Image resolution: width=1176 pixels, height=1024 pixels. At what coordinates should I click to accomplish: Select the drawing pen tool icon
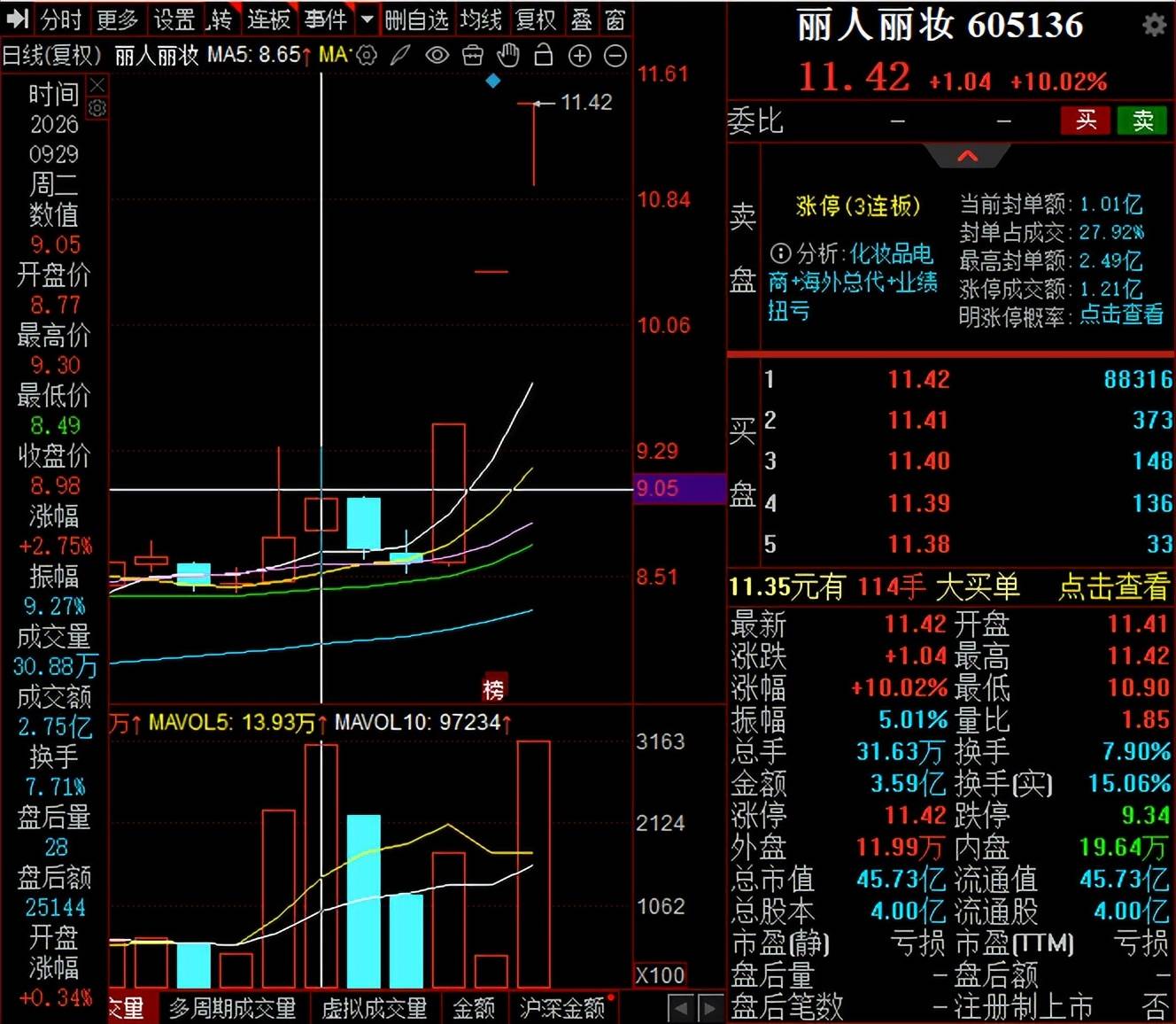pos(401,56)
